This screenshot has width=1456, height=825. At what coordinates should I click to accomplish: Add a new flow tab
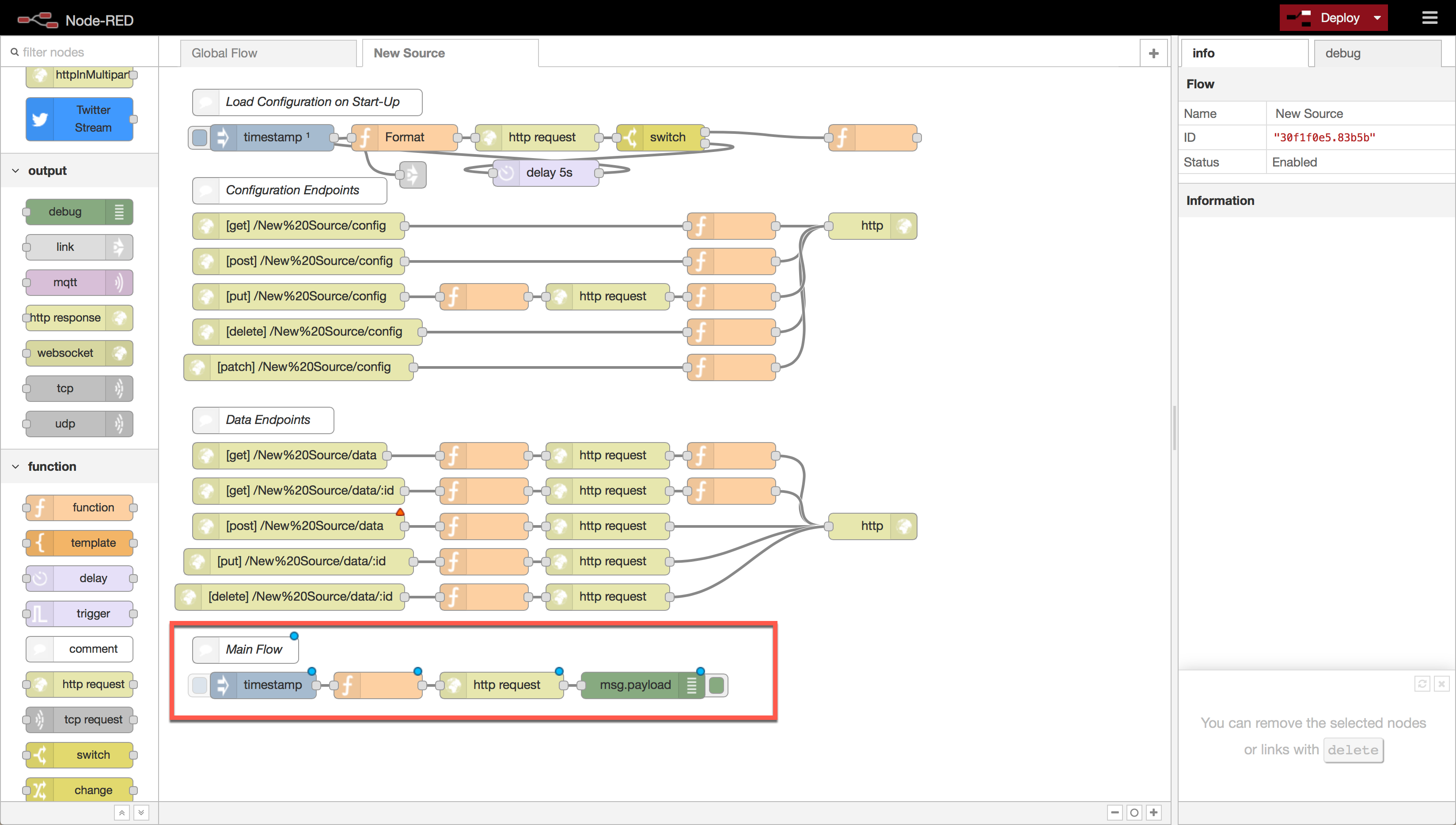[x=1153, y=53]
